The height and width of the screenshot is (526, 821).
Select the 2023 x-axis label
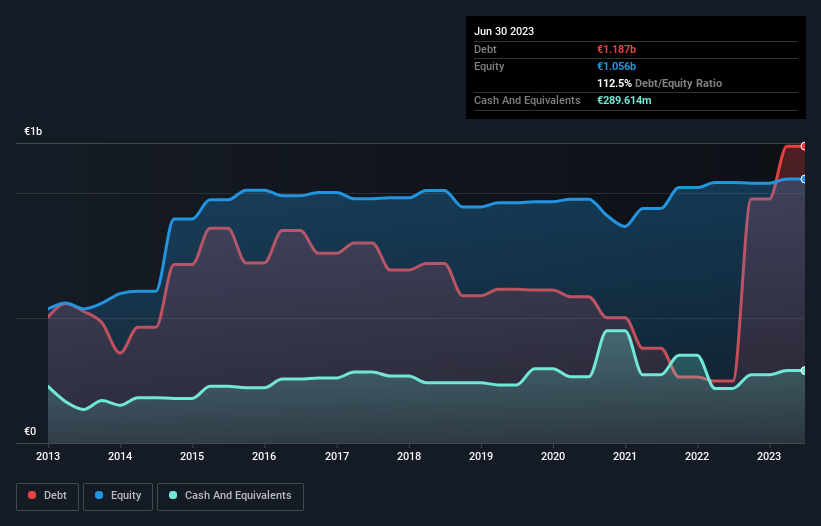[x=769, y=456]
